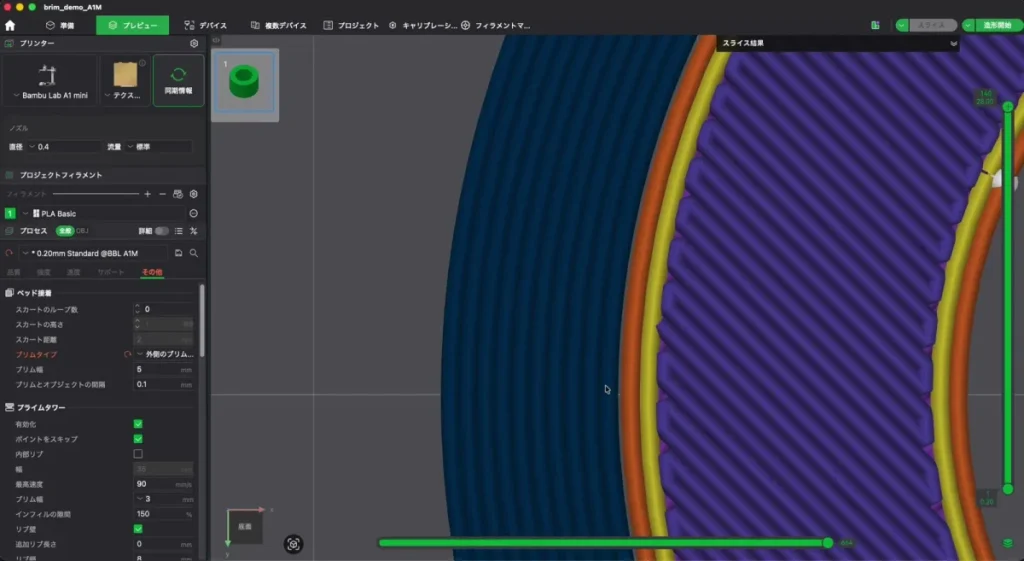This screenshot has height=561, width=1024.
Task: Go to the home screen icon
Action: pyautogui.click(x=10, y=25)
